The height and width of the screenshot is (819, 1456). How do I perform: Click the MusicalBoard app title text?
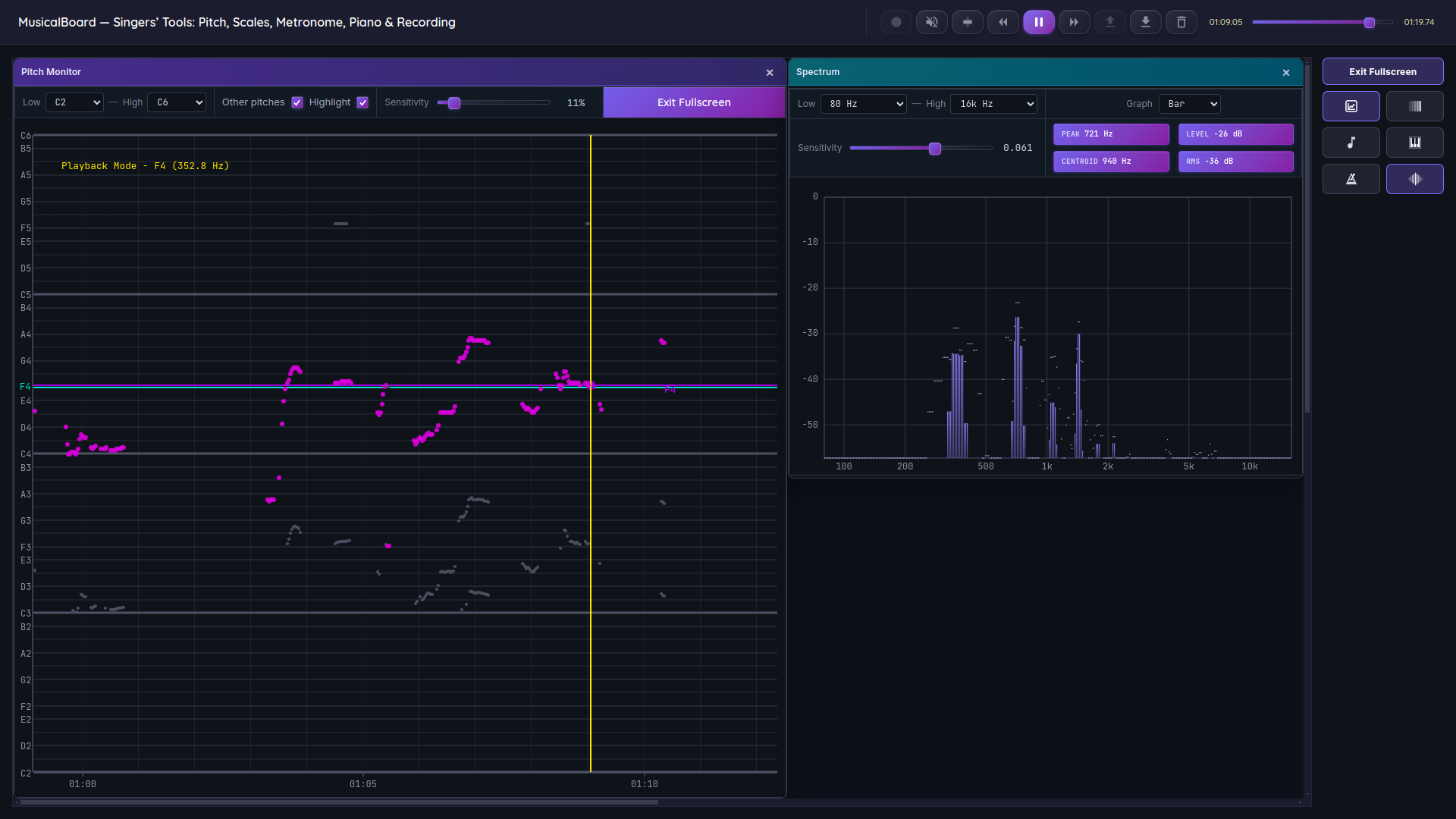click(237, 22)
